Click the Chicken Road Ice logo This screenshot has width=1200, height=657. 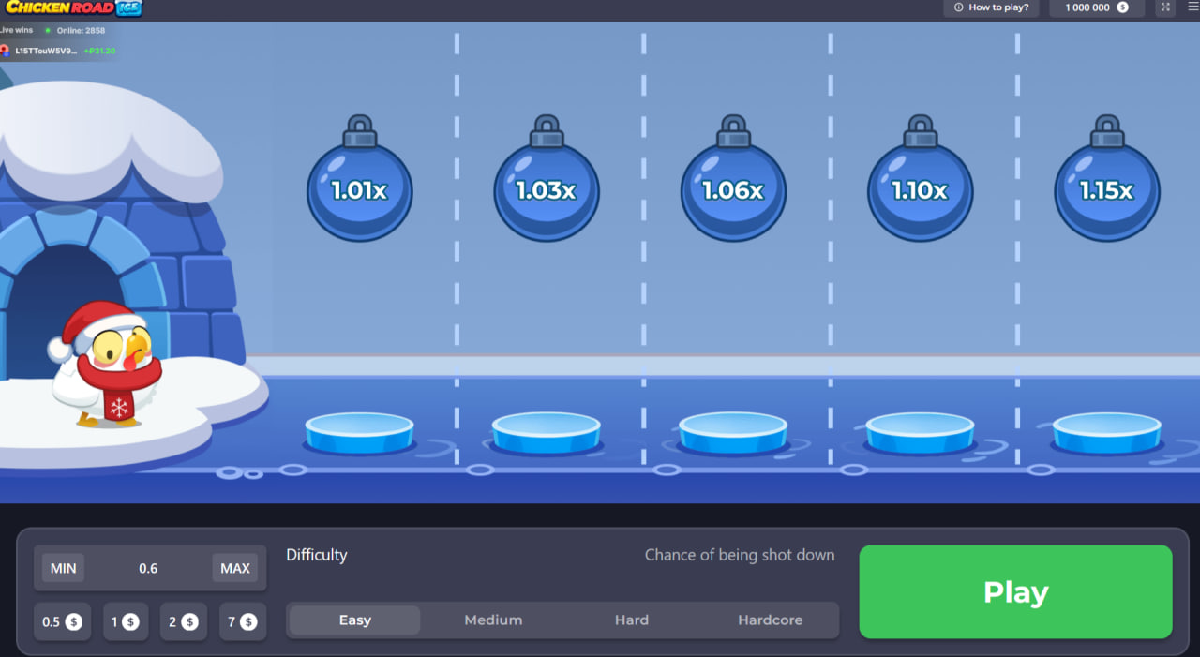click(x=72, y=8)
